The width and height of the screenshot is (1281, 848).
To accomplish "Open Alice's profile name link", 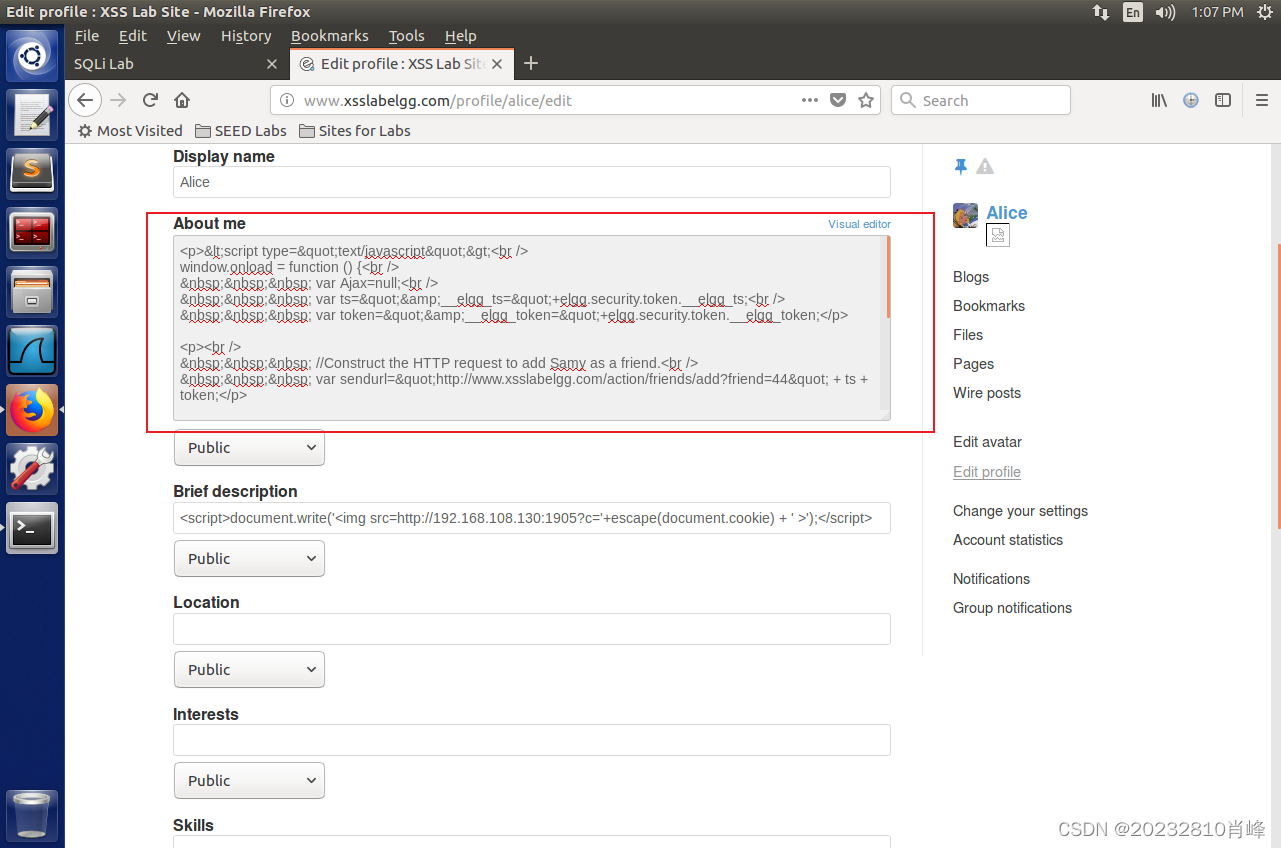I will point(1006,213).
